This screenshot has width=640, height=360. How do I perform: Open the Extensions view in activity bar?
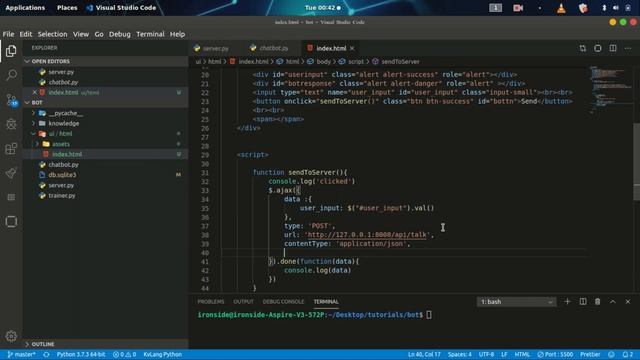click(x=11, y=149)
